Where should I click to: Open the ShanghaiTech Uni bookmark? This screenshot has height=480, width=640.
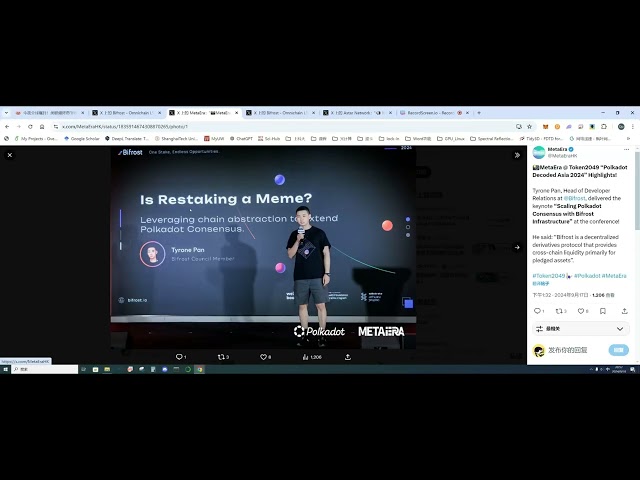click(x=176, y=139)
